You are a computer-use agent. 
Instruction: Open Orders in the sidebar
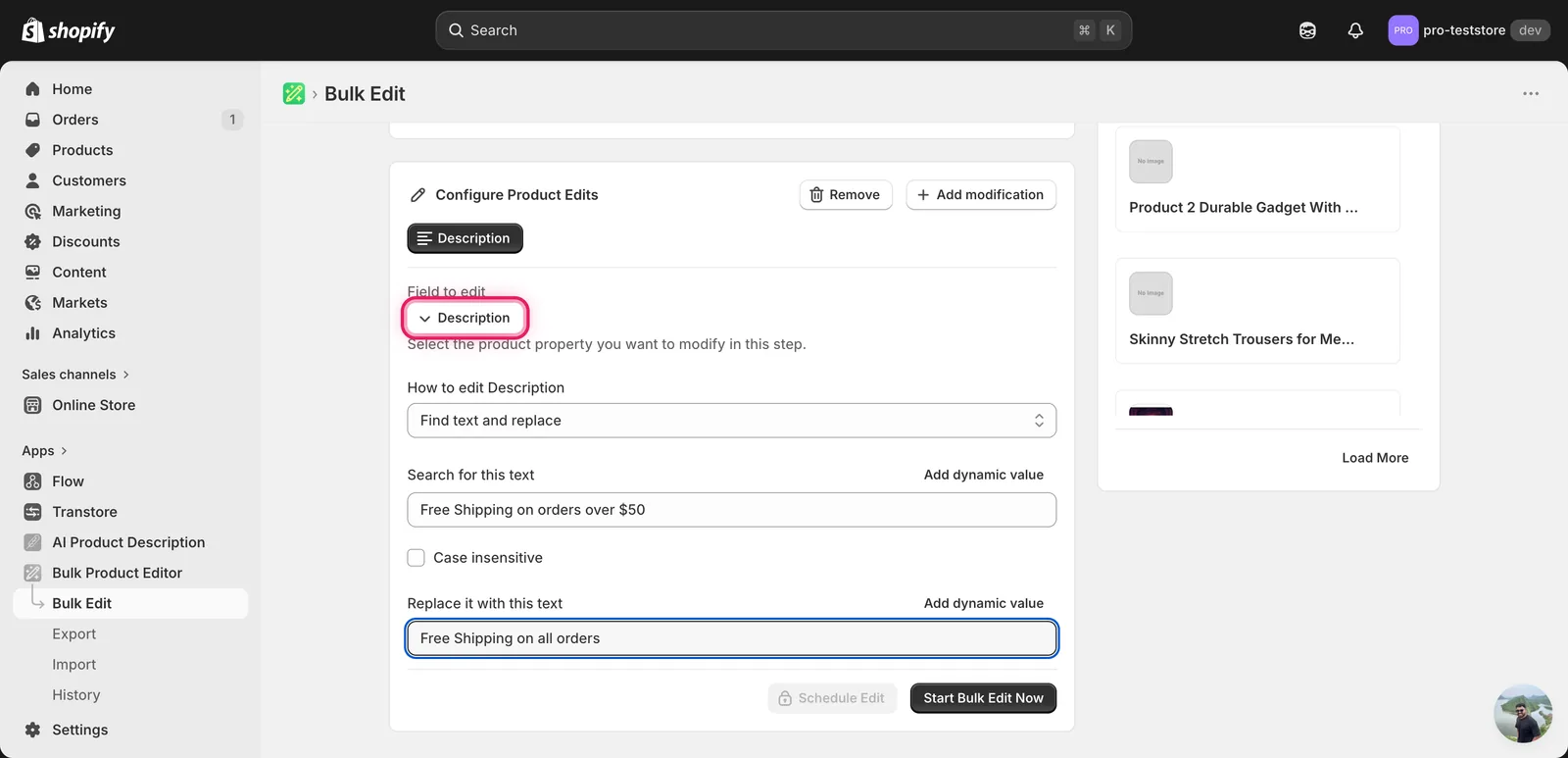coord(75,120)
